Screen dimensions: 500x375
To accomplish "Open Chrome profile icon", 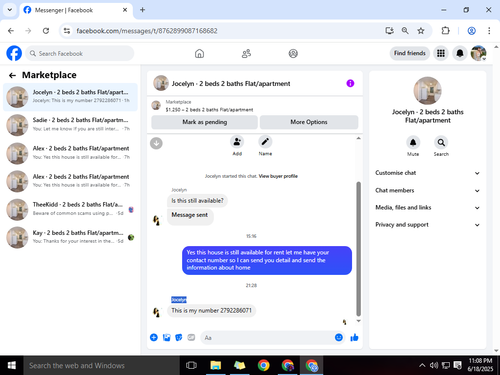I will point(471,31).
